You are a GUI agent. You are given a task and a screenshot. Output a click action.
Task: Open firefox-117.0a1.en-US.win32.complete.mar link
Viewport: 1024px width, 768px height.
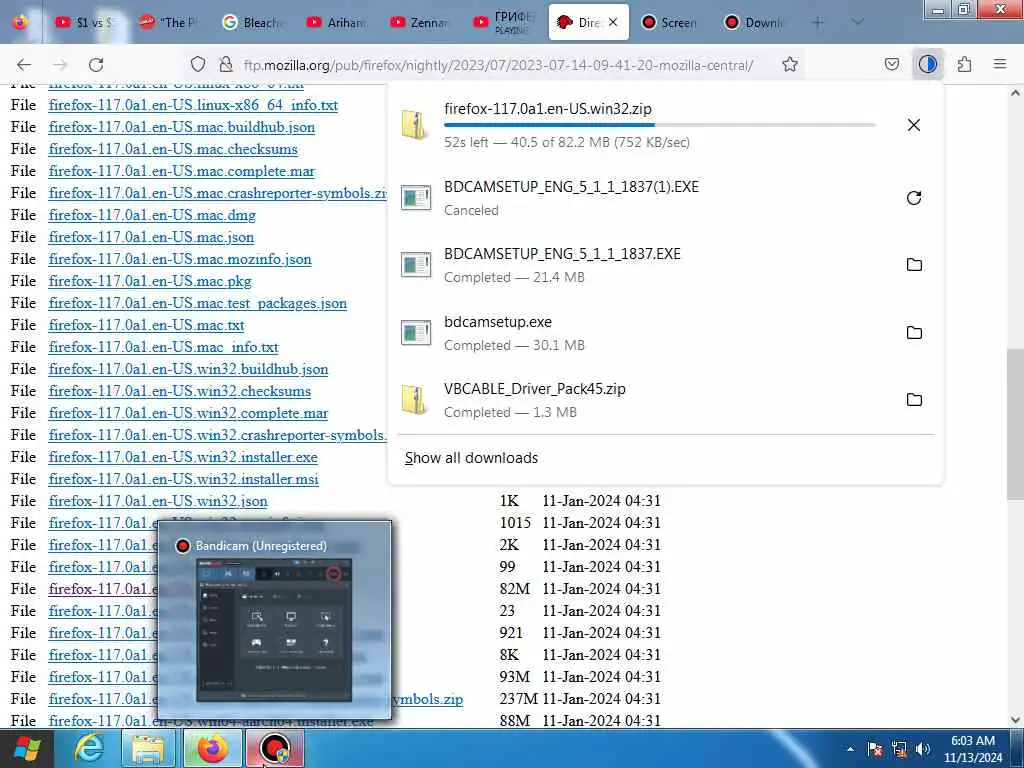coord(188,413)
